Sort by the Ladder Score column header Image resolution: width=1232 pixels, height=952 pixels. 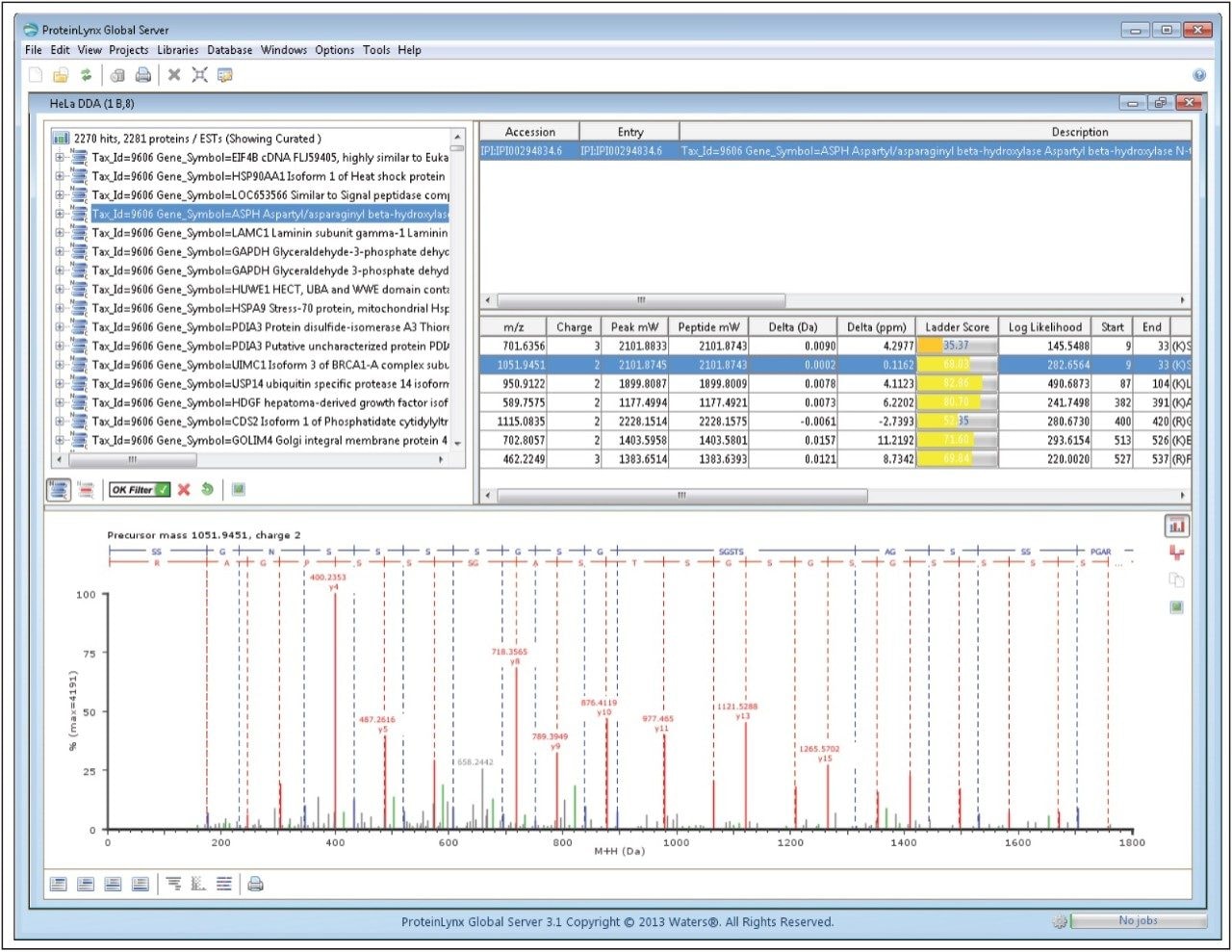tap(957, 327)
